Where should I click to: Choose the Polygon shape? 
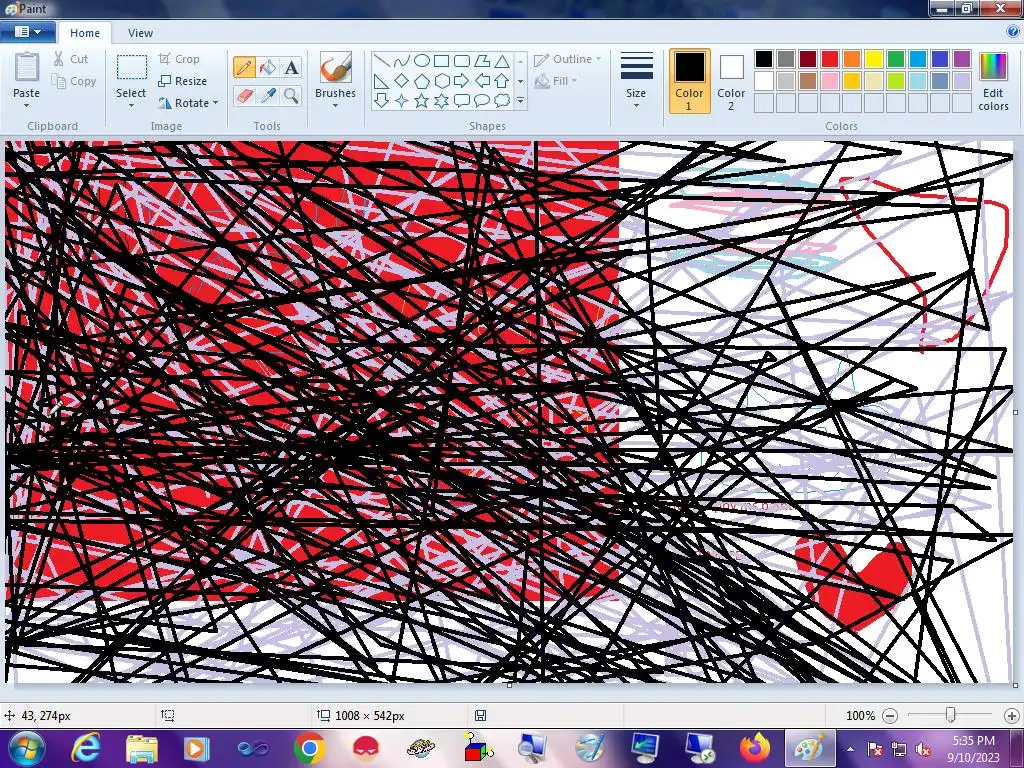tap(482, 61)
